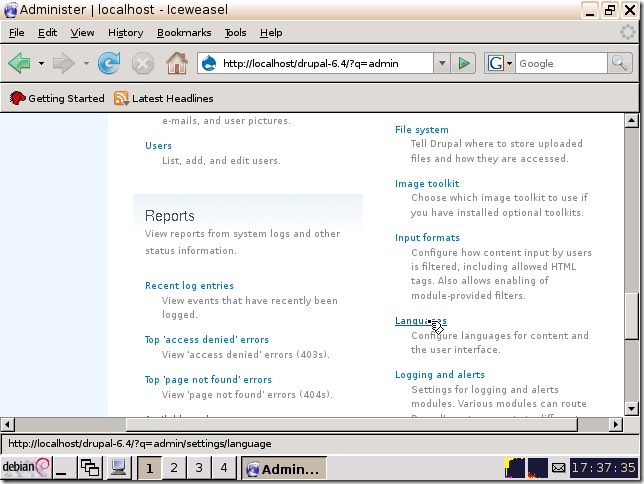Open the Users admin link
Screen dimensions: 644x484
[158, 145]
